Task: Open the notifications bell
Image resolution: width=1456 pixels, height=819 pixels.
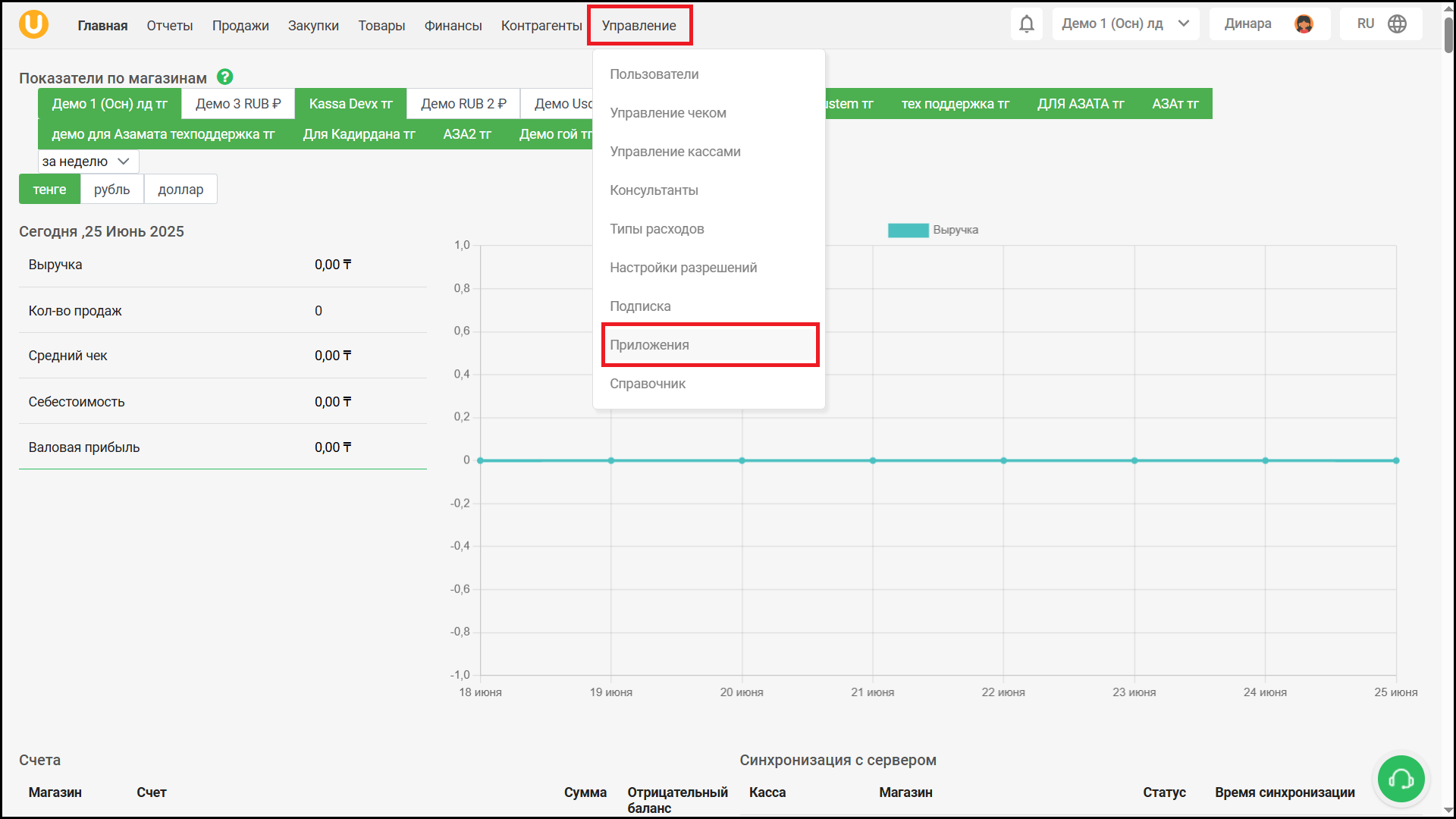Action: pos(1026,24)
